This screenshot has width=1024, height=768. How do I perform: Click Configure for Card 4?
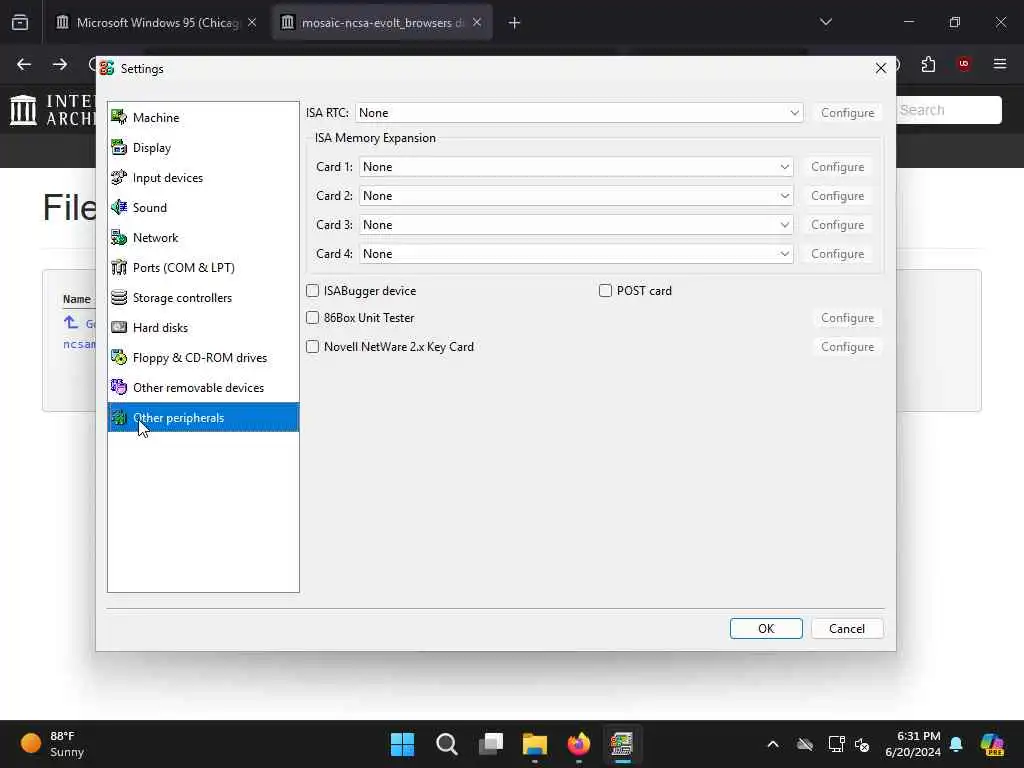[838, 254]
